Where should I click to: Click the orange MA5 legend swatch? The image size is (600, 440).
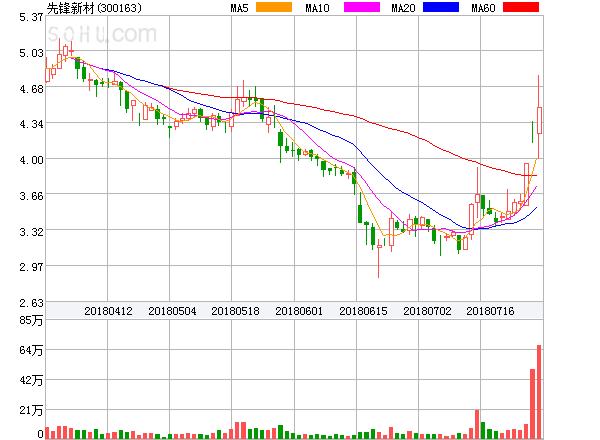[x=274, y=7]
